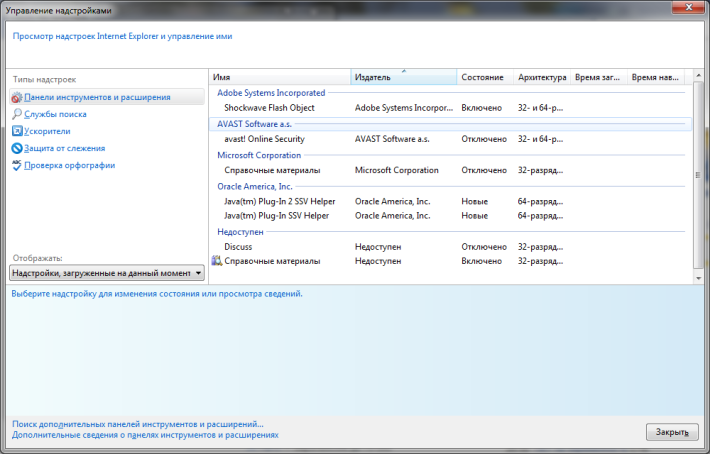Open additional info link about toolbars
This screenshot has height=454, width=710.
[x=145, y=435]
